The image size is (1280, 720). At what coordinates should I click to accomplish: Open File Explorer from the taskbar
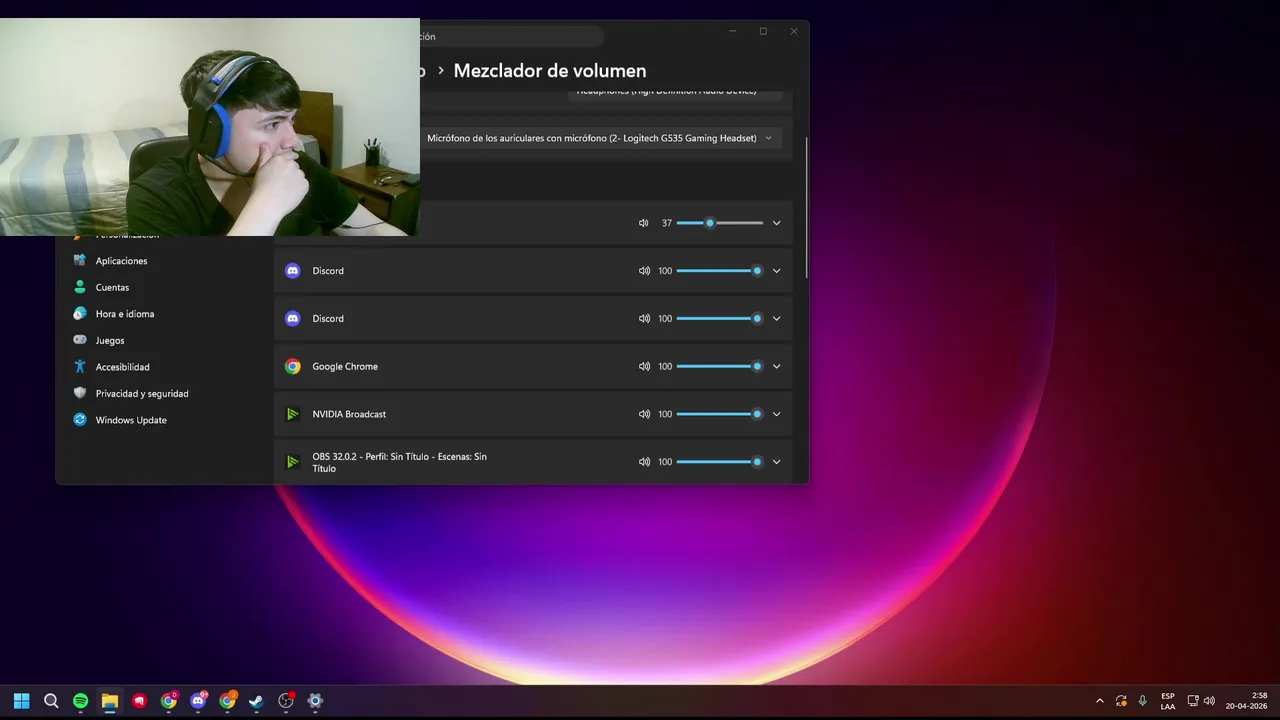click(110, 701)
